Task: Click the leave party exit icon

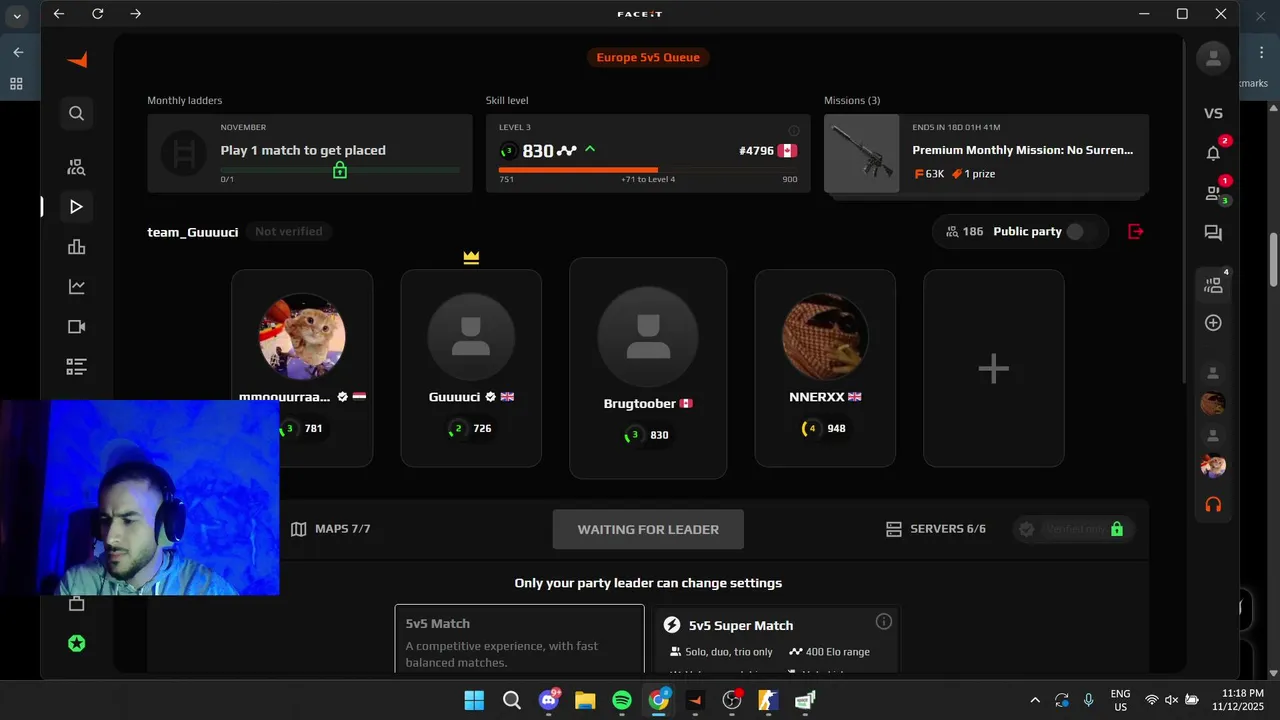Action: (1135, 231)
